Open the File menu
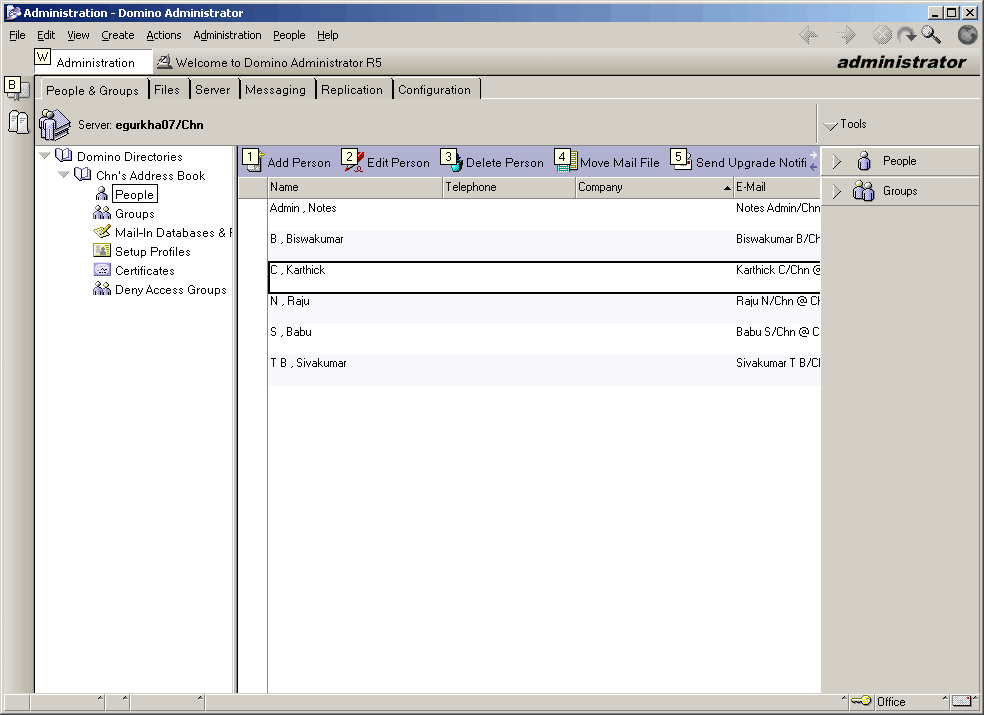Screen dimensions: 984x715 pyautogui.click(x=17, y=35)
